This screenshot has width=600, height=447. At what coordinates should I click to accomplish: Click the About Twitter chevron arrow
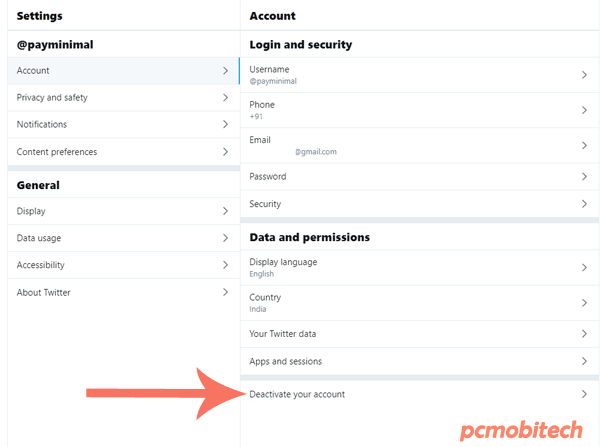tap(226, 292)
